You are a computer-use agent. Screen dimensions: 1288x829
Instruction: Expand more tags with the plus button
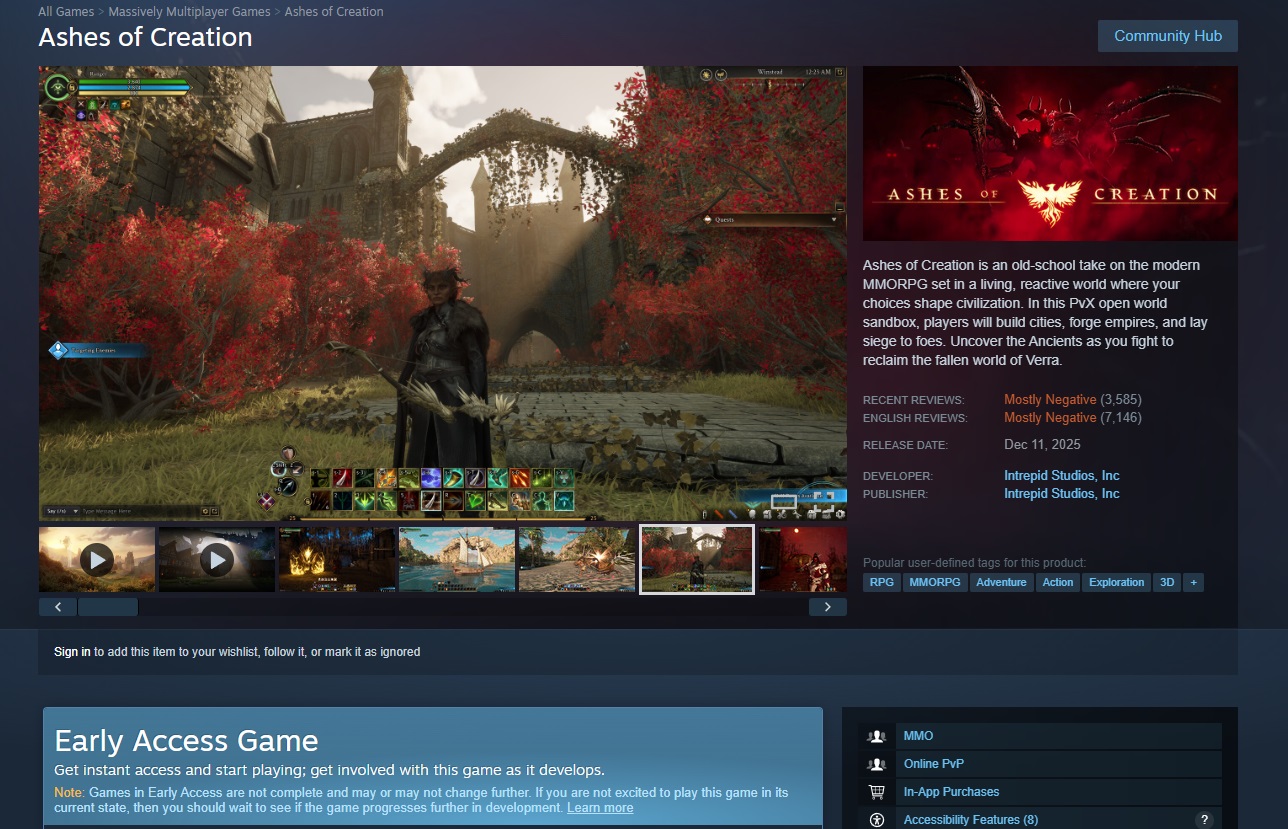[x=1193, y=582]
